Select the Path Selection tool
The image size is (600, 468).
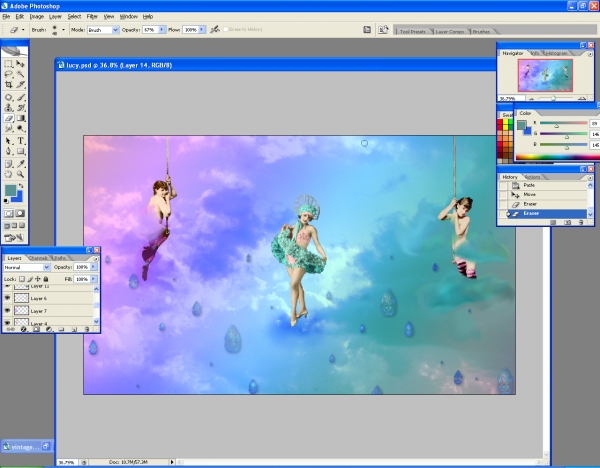pyautogui.click(x=8, y=141)
